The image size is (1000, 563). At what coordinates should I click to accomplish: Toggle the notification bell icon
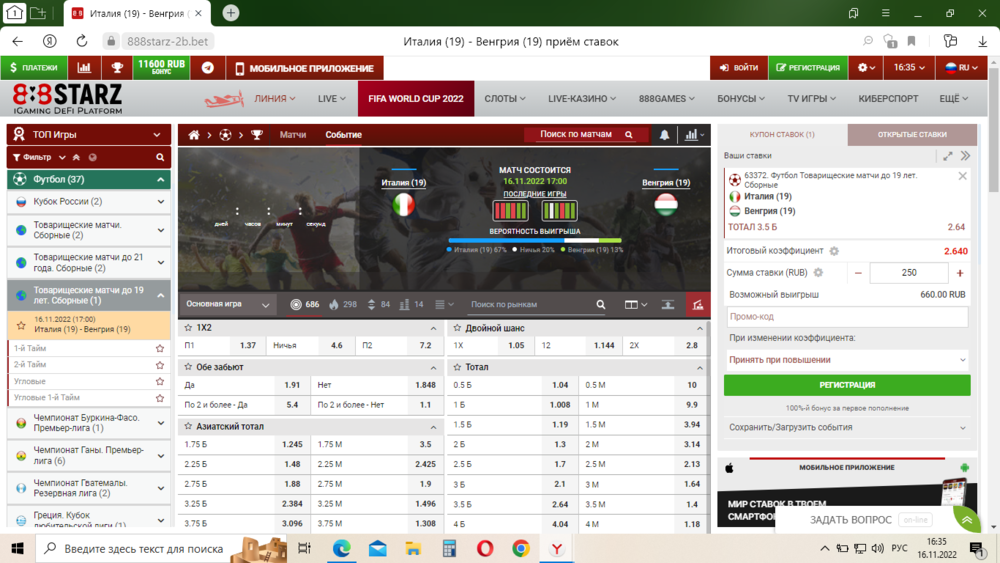[x=664, y=135]
